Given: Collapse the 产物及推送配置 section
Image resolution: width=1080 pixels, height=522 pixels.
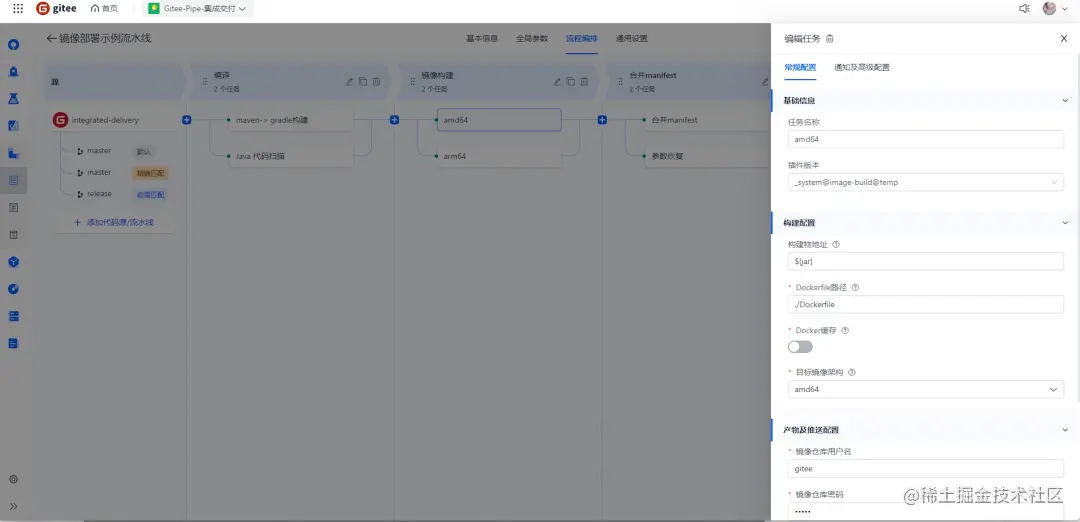Looking at the screenshot, I should (x=1065, y=430).
